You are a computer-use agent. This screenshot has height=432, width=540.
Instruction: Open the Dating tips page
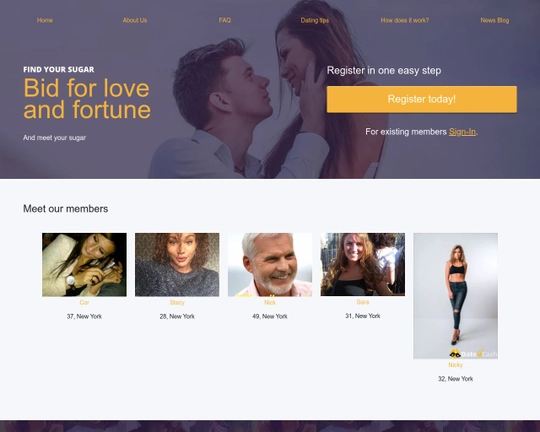[314, 20]
